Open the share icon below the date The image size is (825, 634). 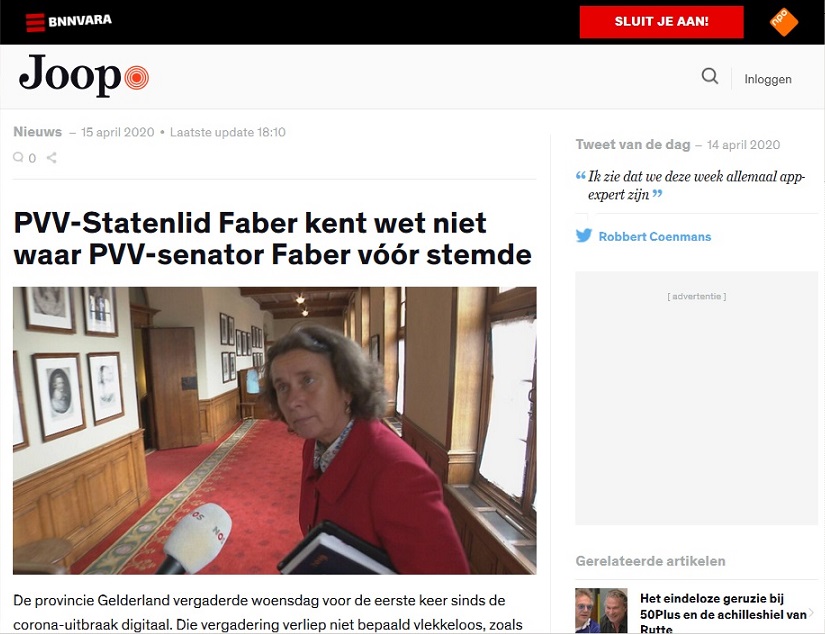click(x=52, y=157)
